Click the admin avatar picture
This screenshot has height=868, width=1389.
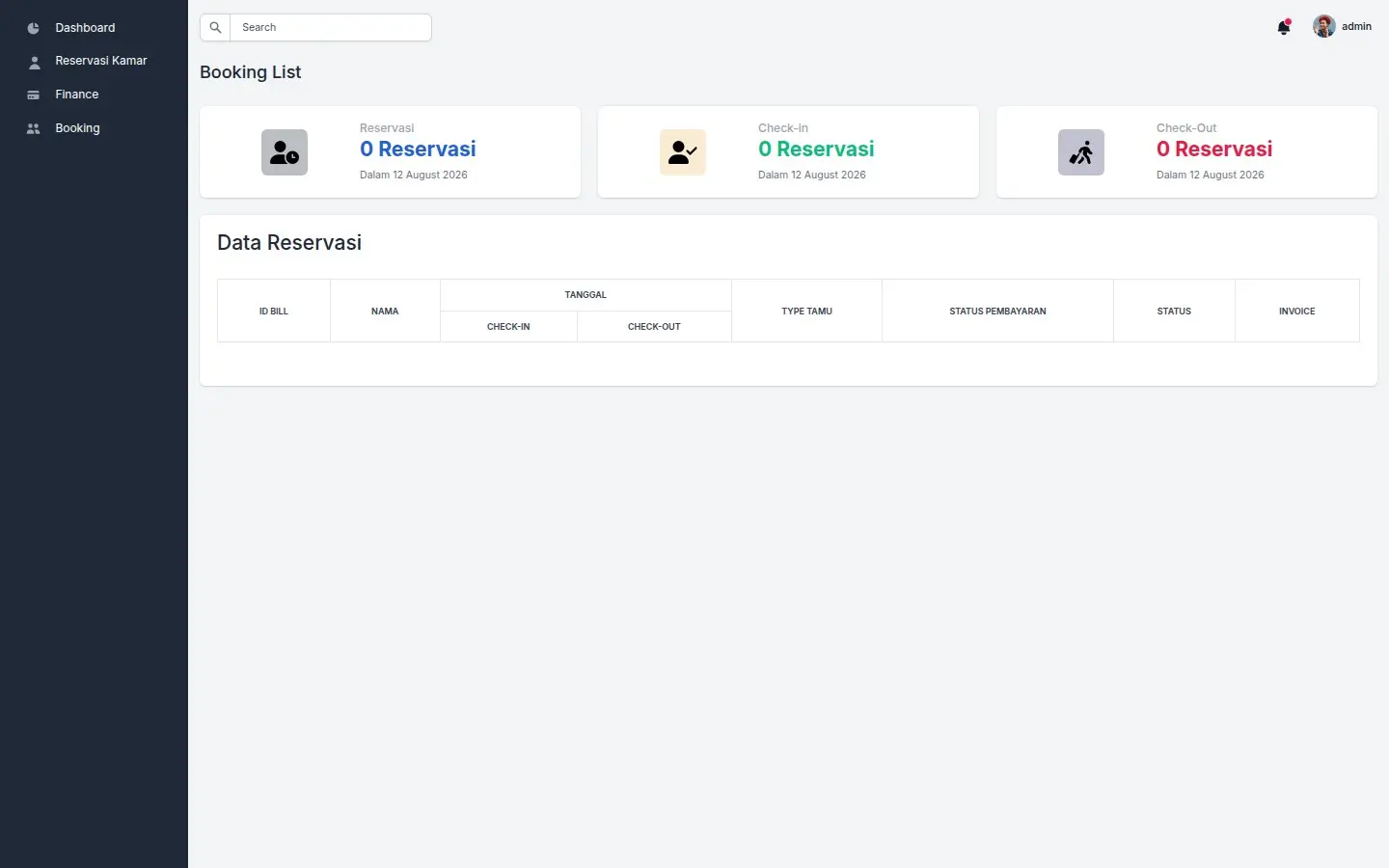1324,26
